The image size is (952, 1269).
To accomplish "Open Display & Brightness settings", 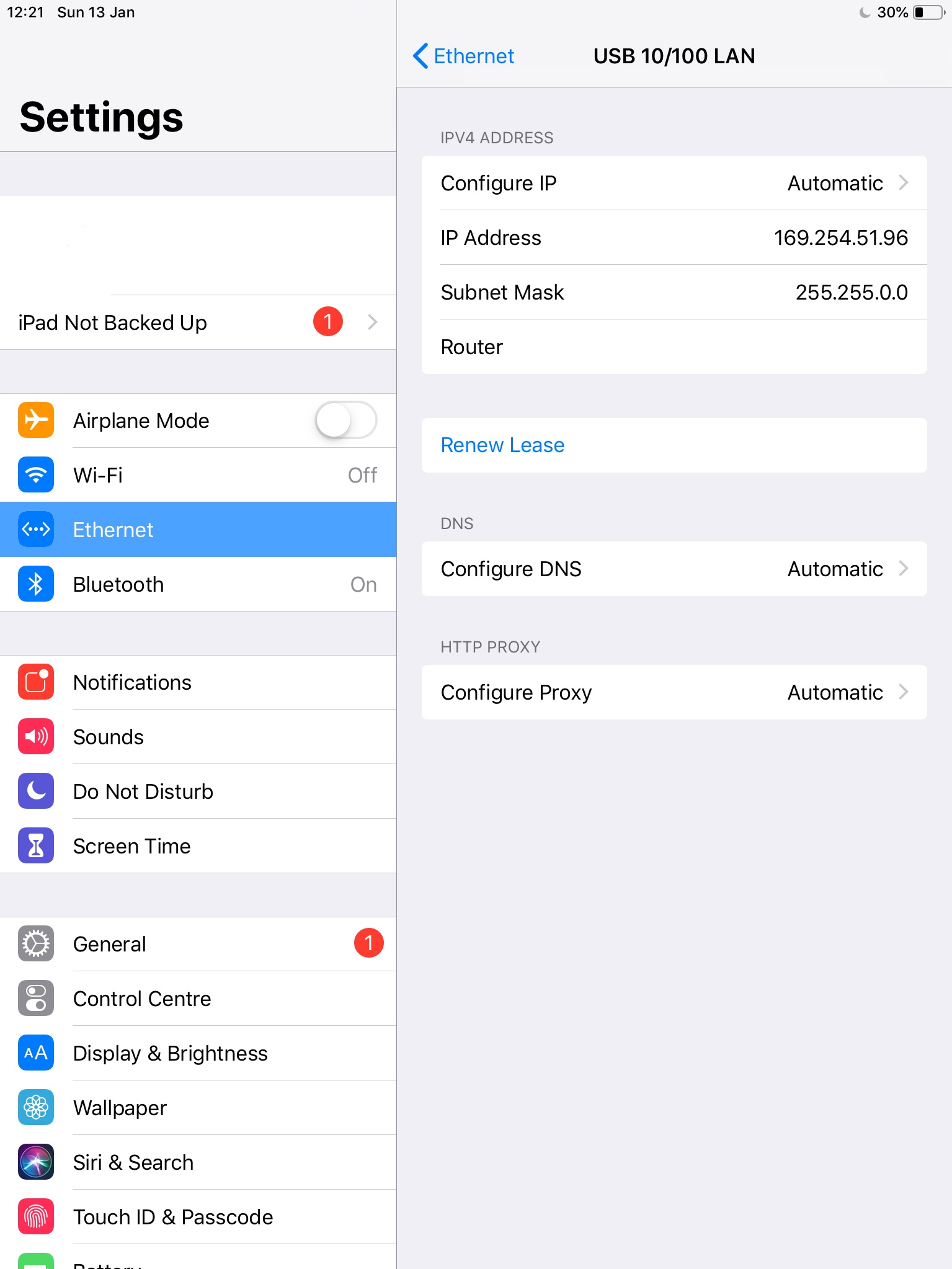I will [x=198, y=1053].
